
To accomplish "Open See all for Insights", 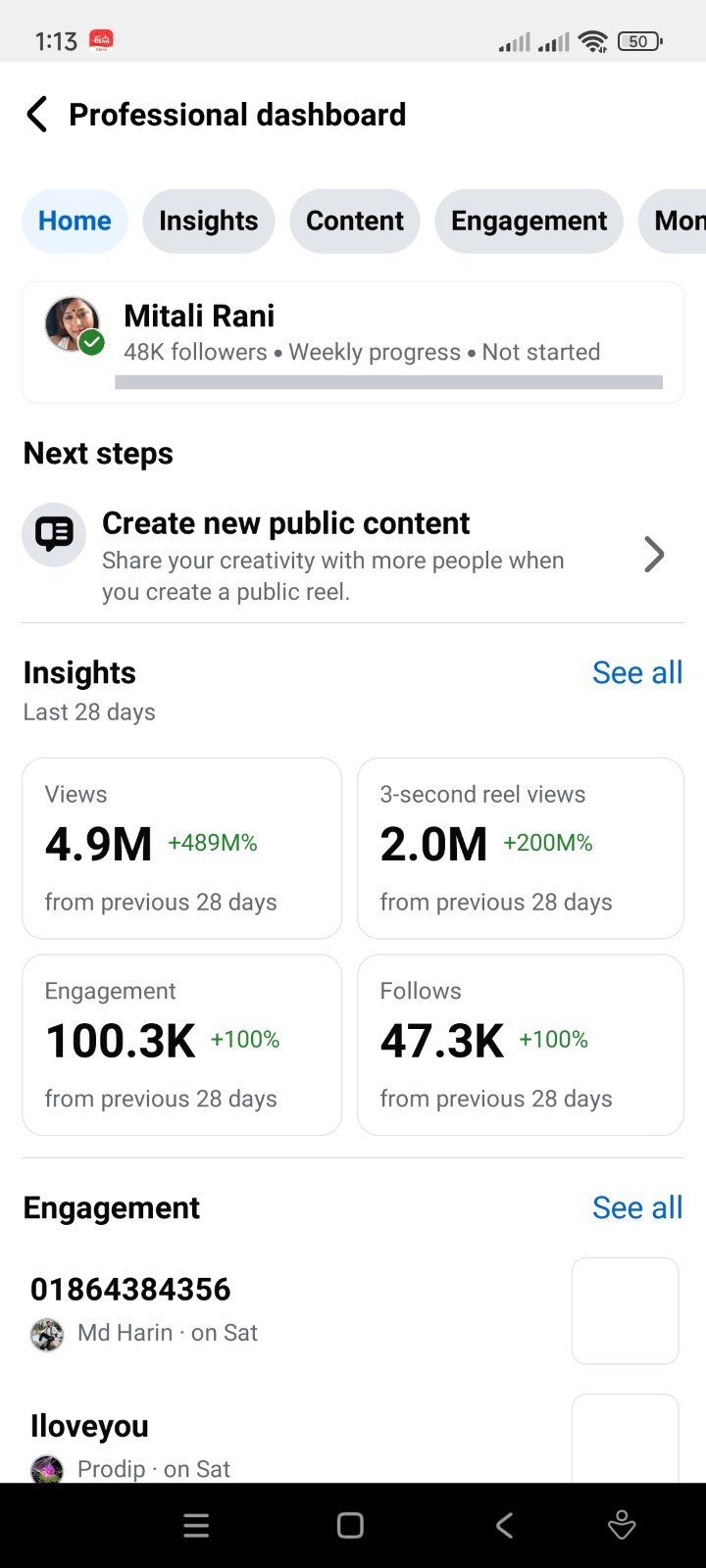I will tap(637, 672).
